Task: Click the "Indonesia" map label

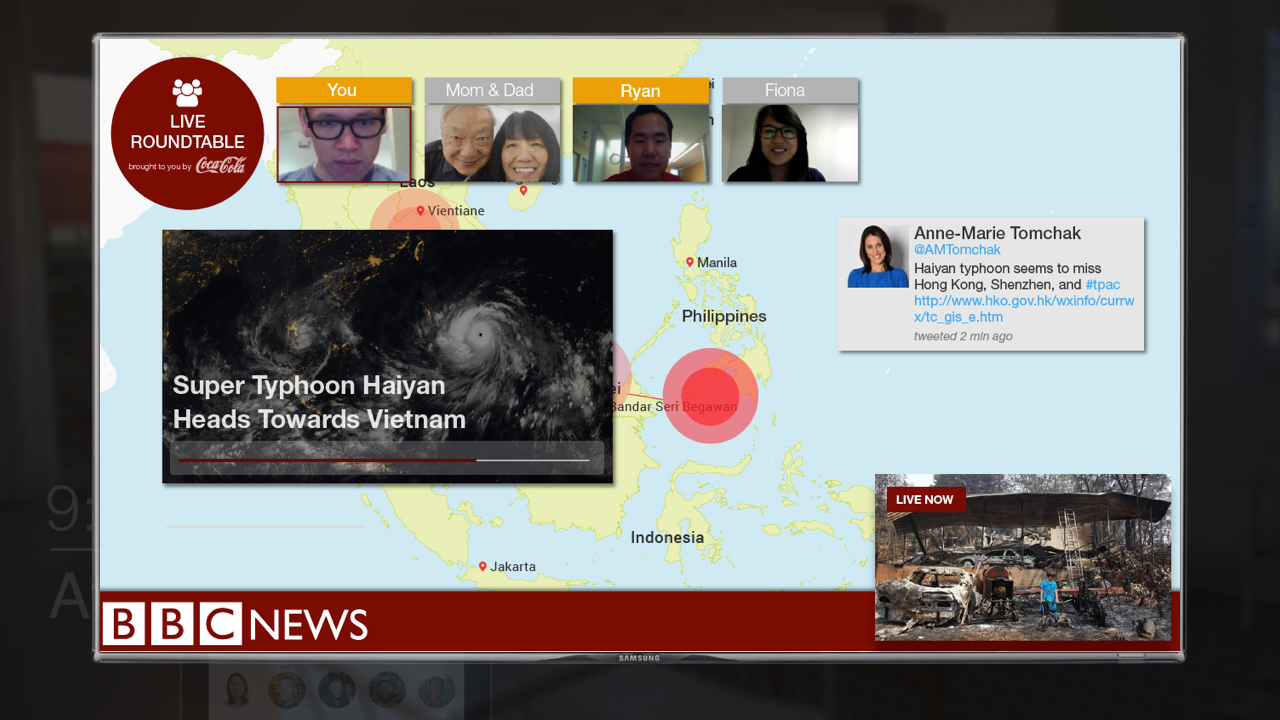Action: (667, 537)
